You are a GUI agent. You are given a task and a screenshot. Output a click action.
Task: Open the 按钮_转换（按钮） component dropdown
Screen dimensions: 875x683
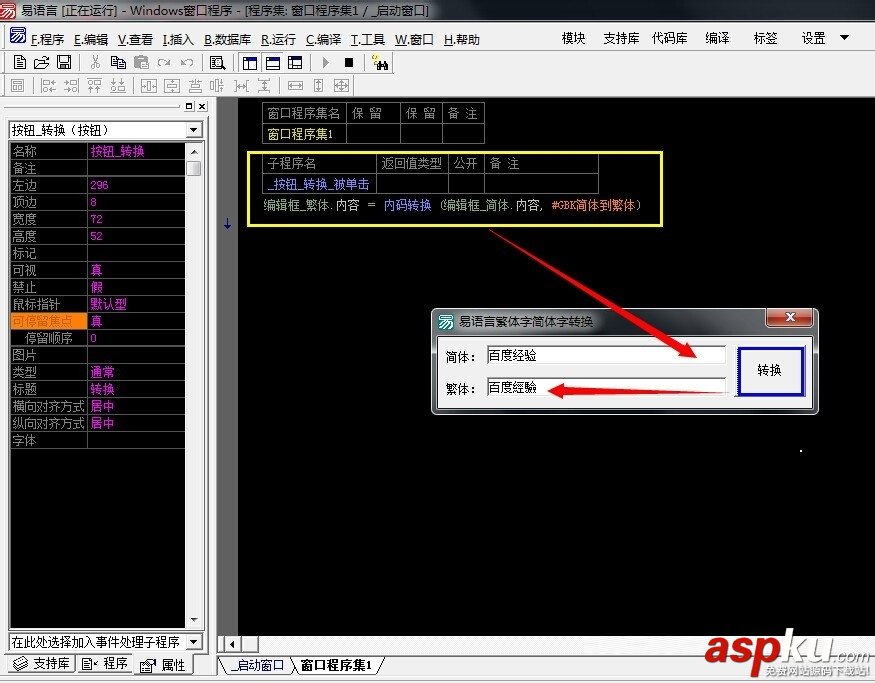tap(193, 130)
